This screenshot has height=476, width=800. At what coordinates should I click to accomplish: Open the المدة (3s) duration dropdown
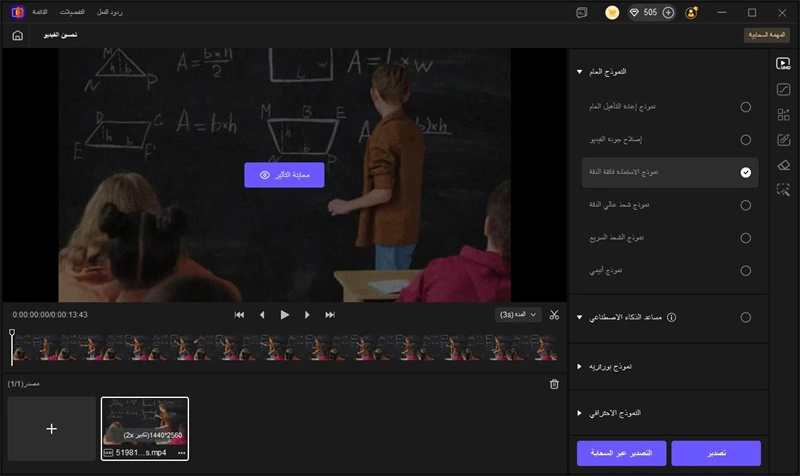click(x=518, y=314)
